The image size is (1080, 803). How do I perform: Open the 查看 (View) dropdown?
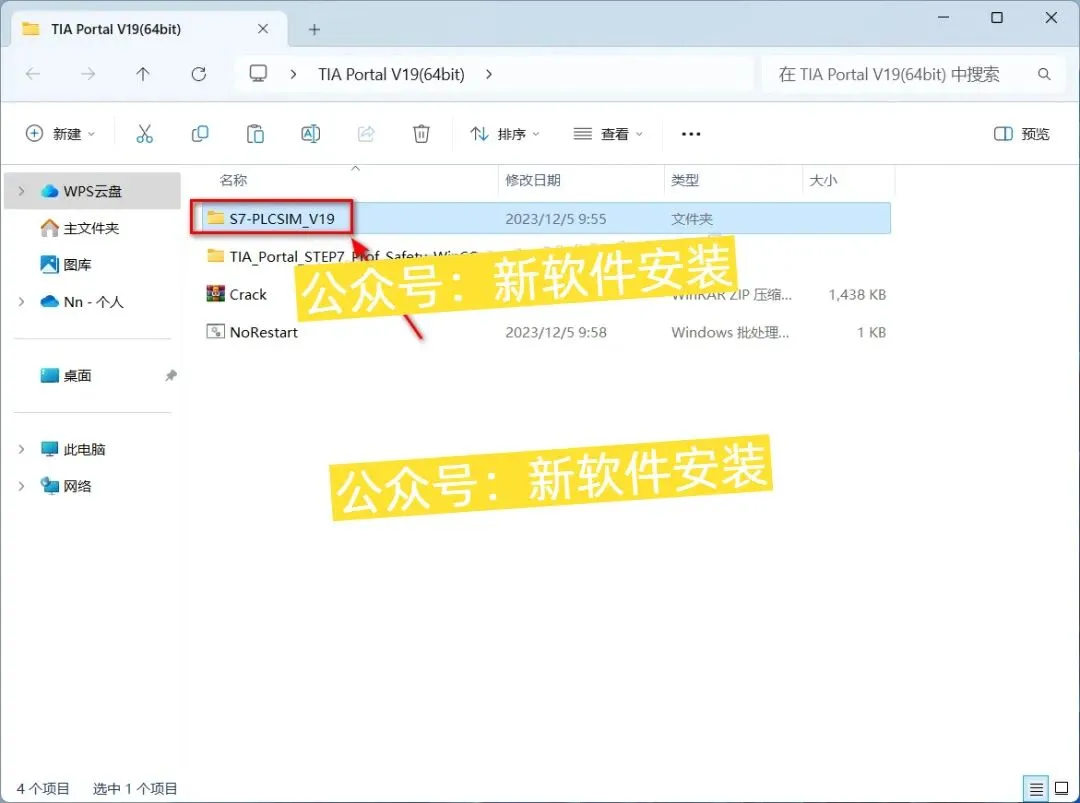[608, 134]
